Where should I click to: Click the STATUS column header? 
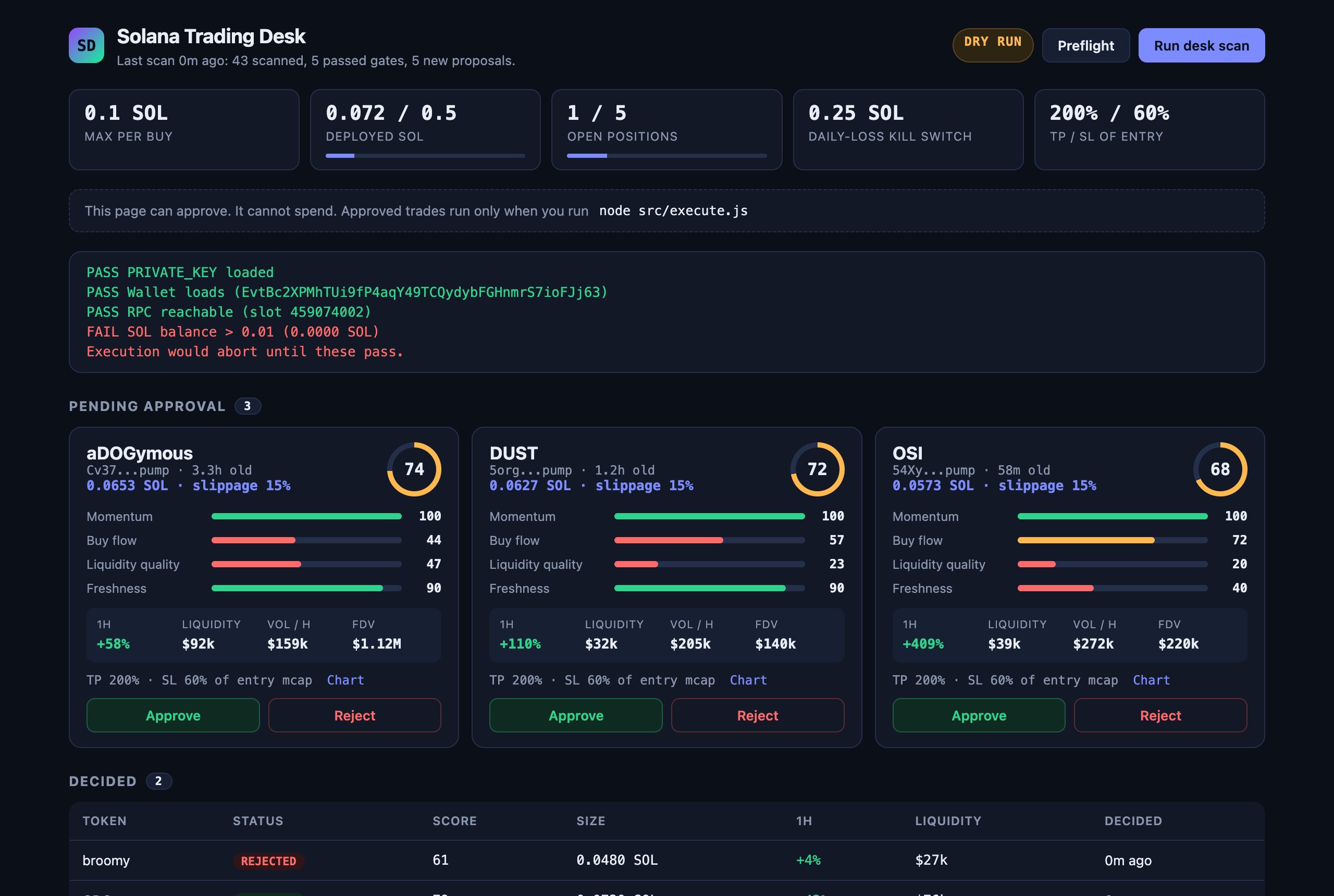coord(258,821)
